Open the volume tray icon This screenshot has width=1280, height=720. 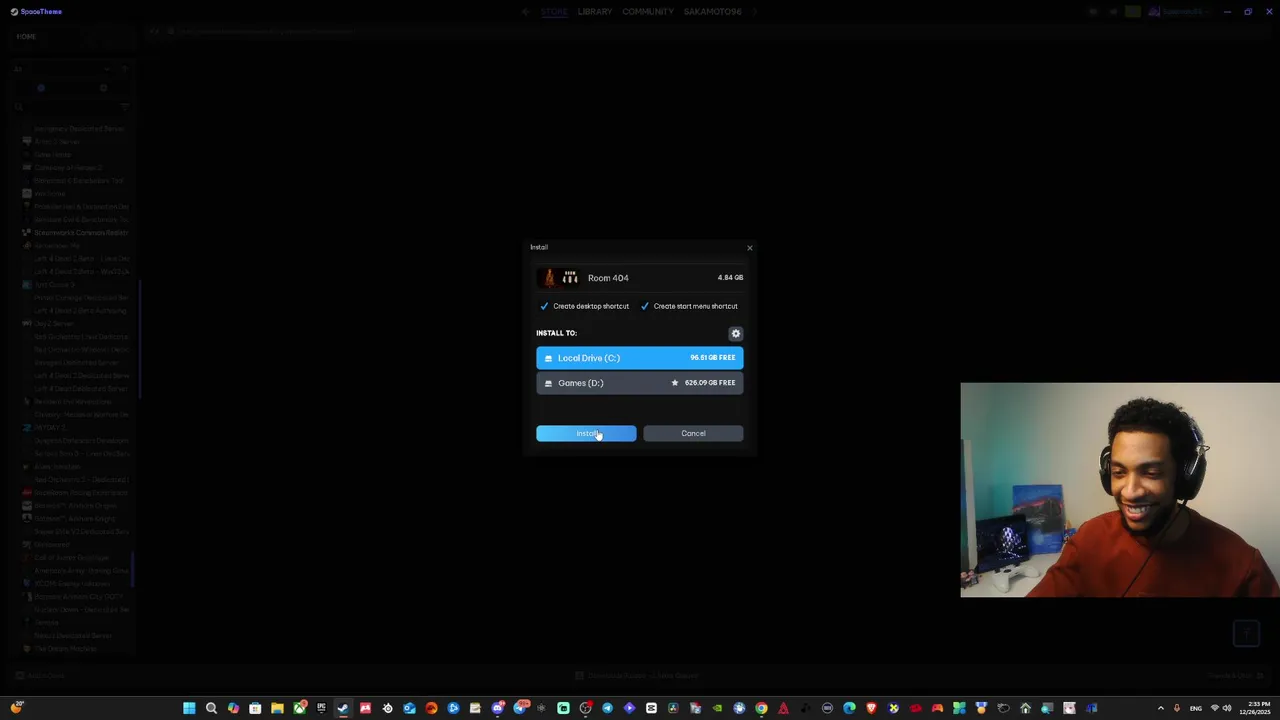tap(1227, 708)
